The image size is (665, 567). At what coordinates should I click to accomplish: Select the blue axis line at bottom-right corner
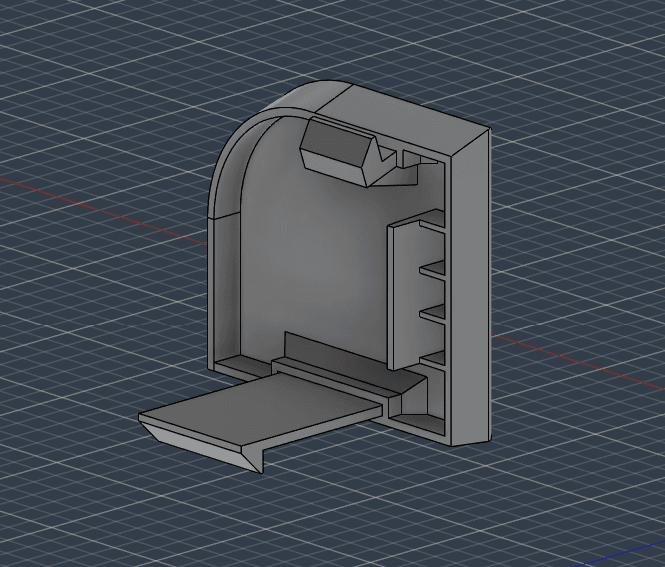(x=623, y=553)
